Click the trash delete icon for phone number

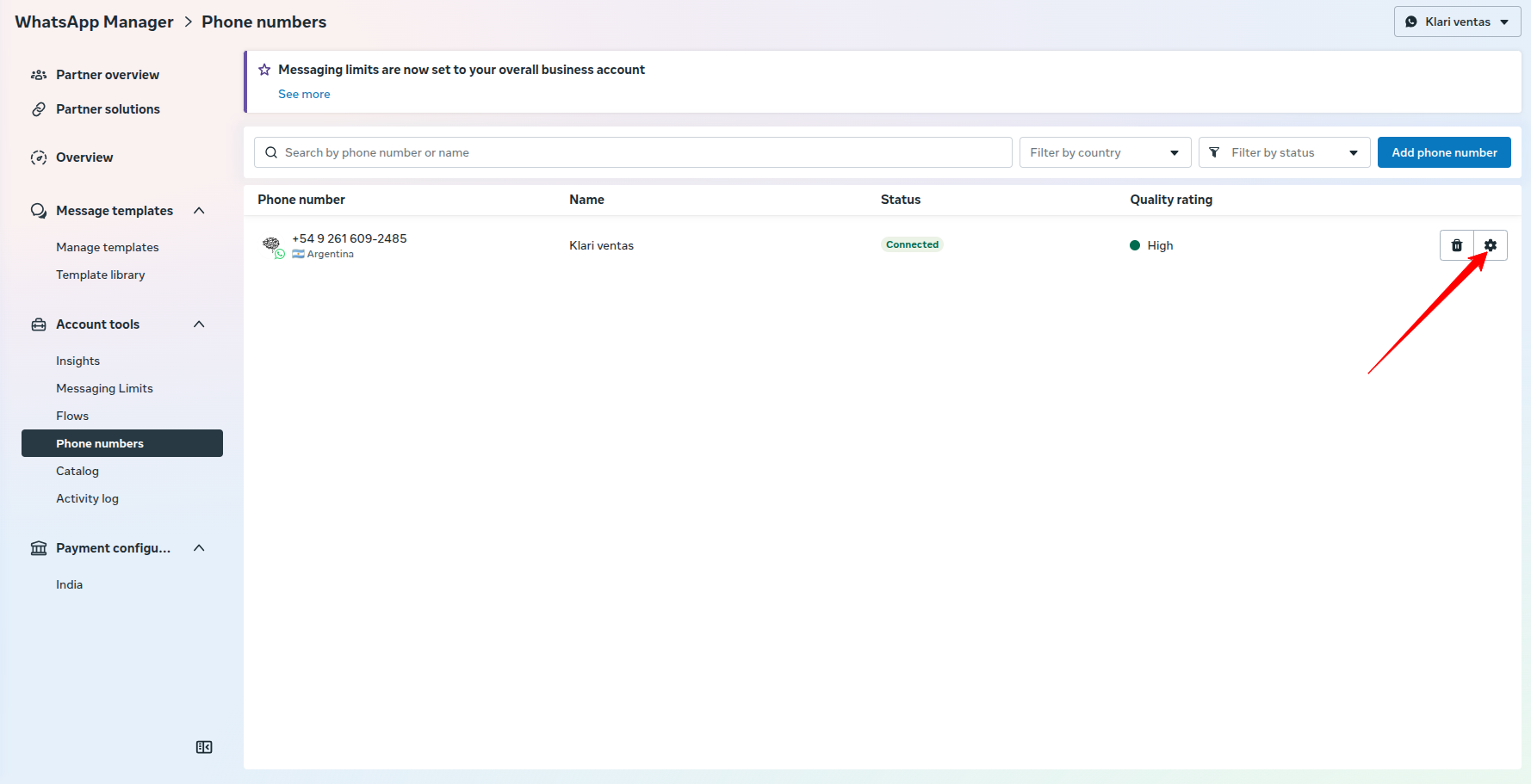click(x=1456, y=245)
